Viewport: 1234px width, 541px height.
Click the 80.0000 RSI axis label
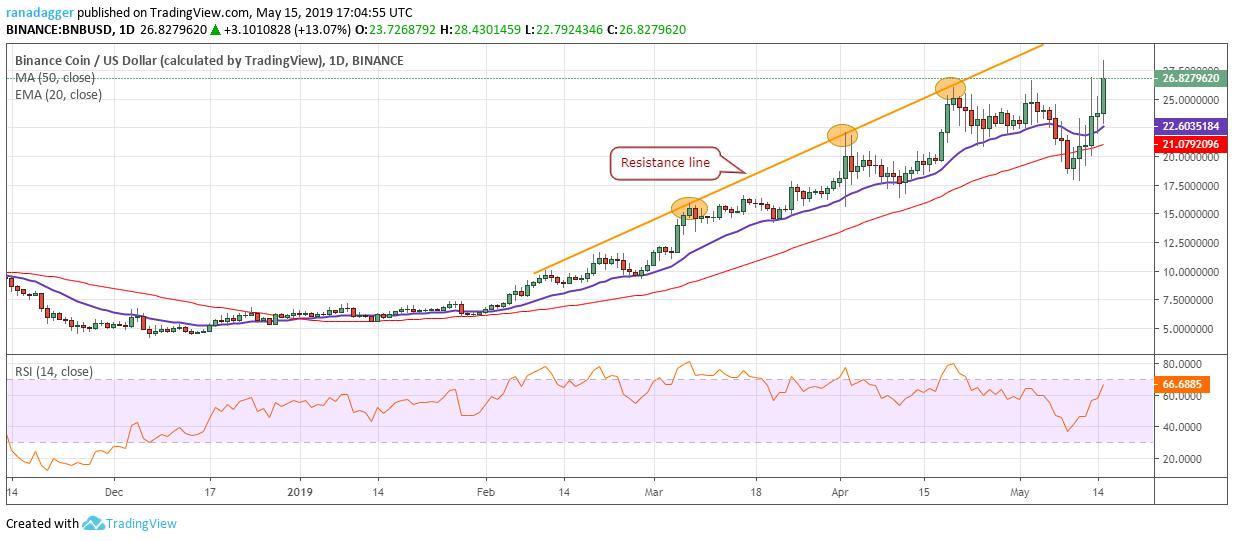coord(1182,364)
